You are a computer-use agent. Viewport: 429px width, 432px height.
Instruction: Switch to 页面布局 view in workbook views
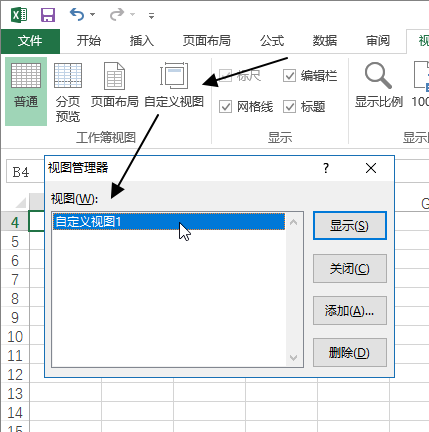point(114,85)
